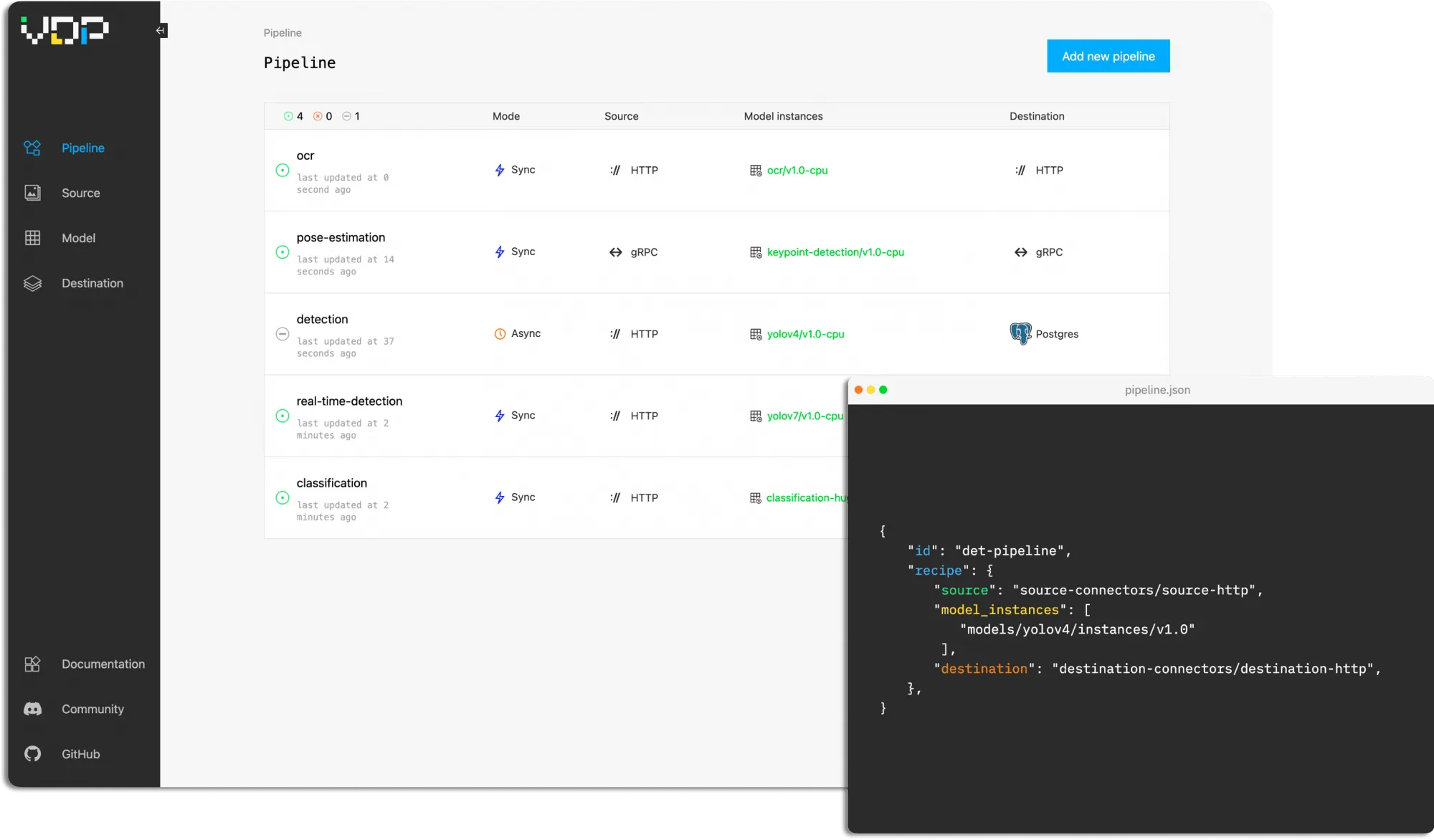Select the Pipeline menu item in sidebar
1434x840 pixels.
click(83, 148)
